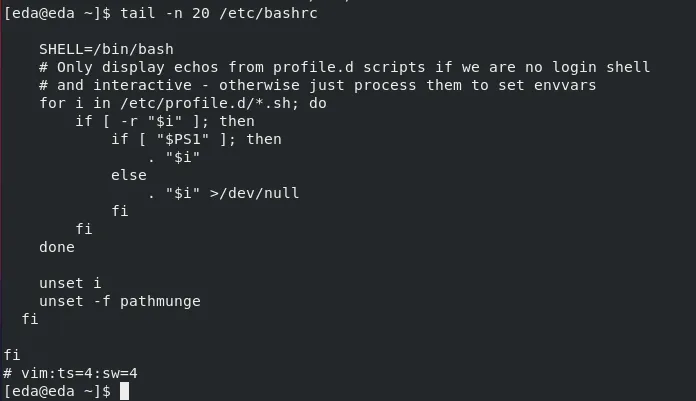Click the "done" keyword ending the loop

57,246
